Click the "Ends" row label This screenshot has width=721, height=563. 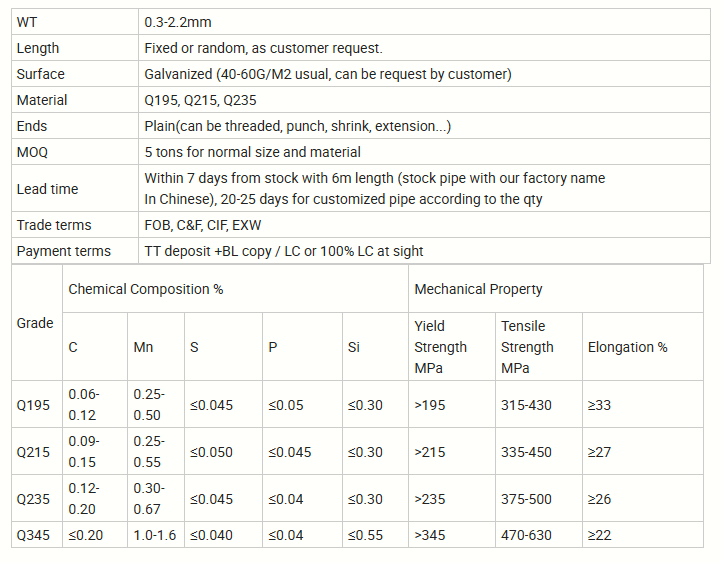pos(32,126)
